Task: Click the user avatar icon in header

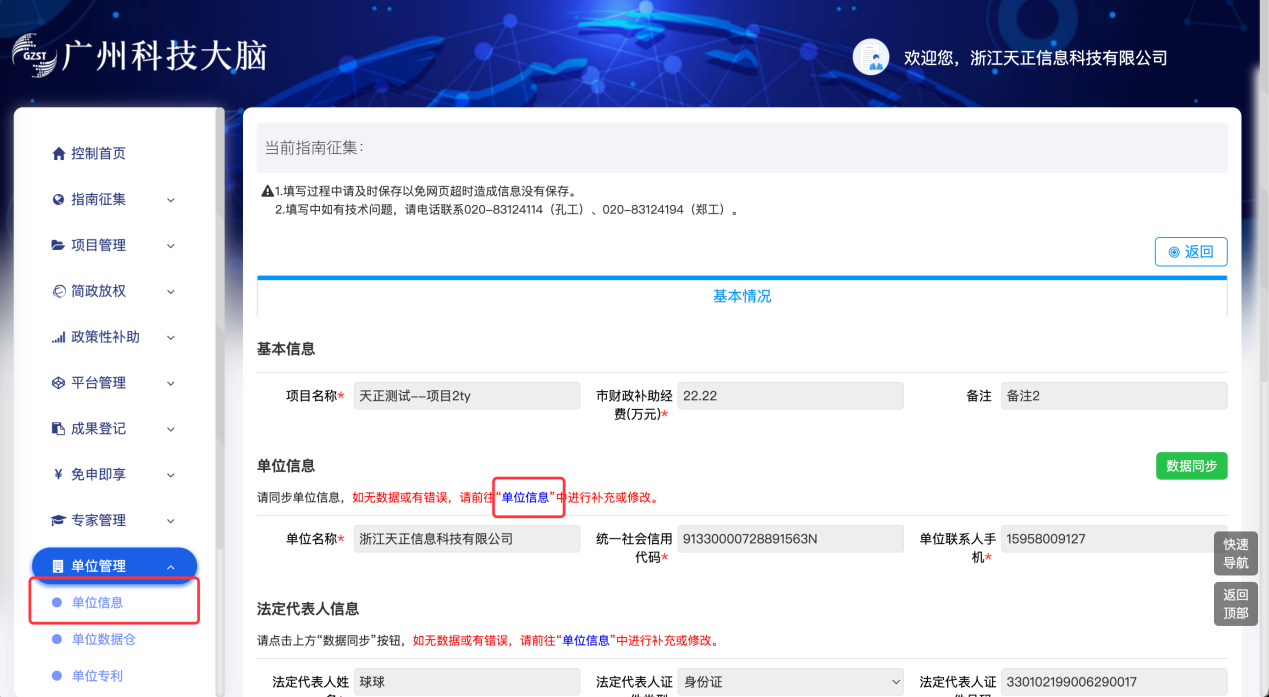Action: 871,57
